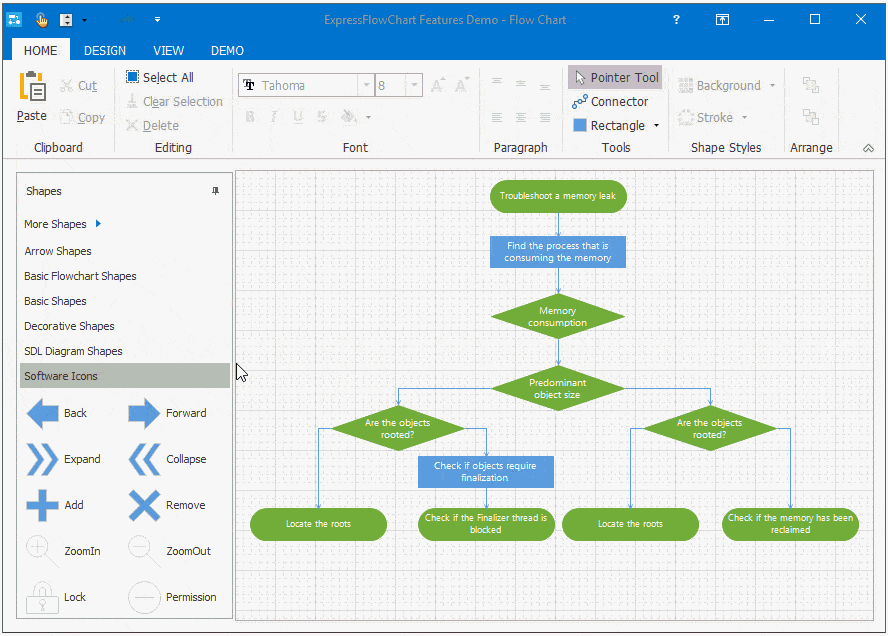Viewport: 888px width, 636px height.
Task: Activate the Connector tool
Action: [x=609, y=101]
